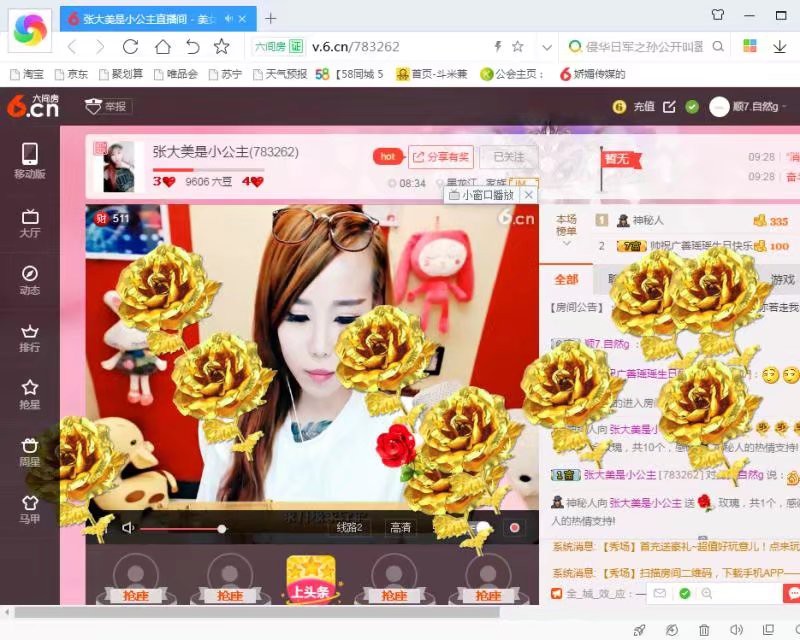
Task: Favorite page via star inside address bar
Action: click(x=518, y=47)
